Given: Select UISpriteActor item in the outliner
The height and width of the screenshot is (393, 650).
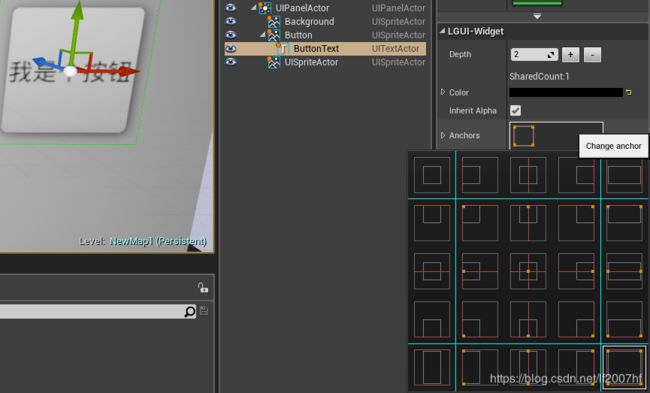Looking at the screenshot, I should coord(311,62).
